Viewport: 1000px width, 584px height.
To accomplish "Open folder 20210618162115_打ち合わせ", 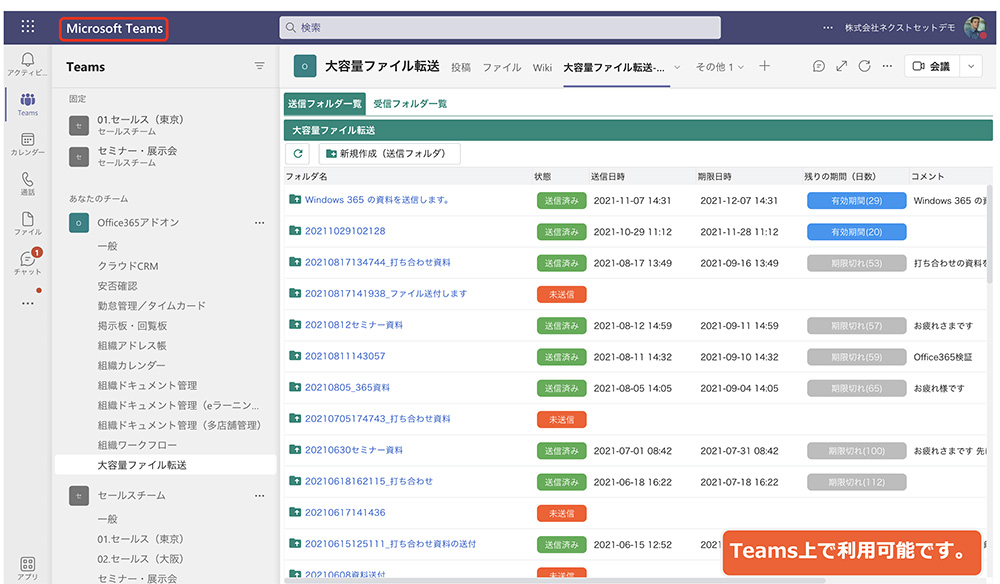I will (369, 481).
